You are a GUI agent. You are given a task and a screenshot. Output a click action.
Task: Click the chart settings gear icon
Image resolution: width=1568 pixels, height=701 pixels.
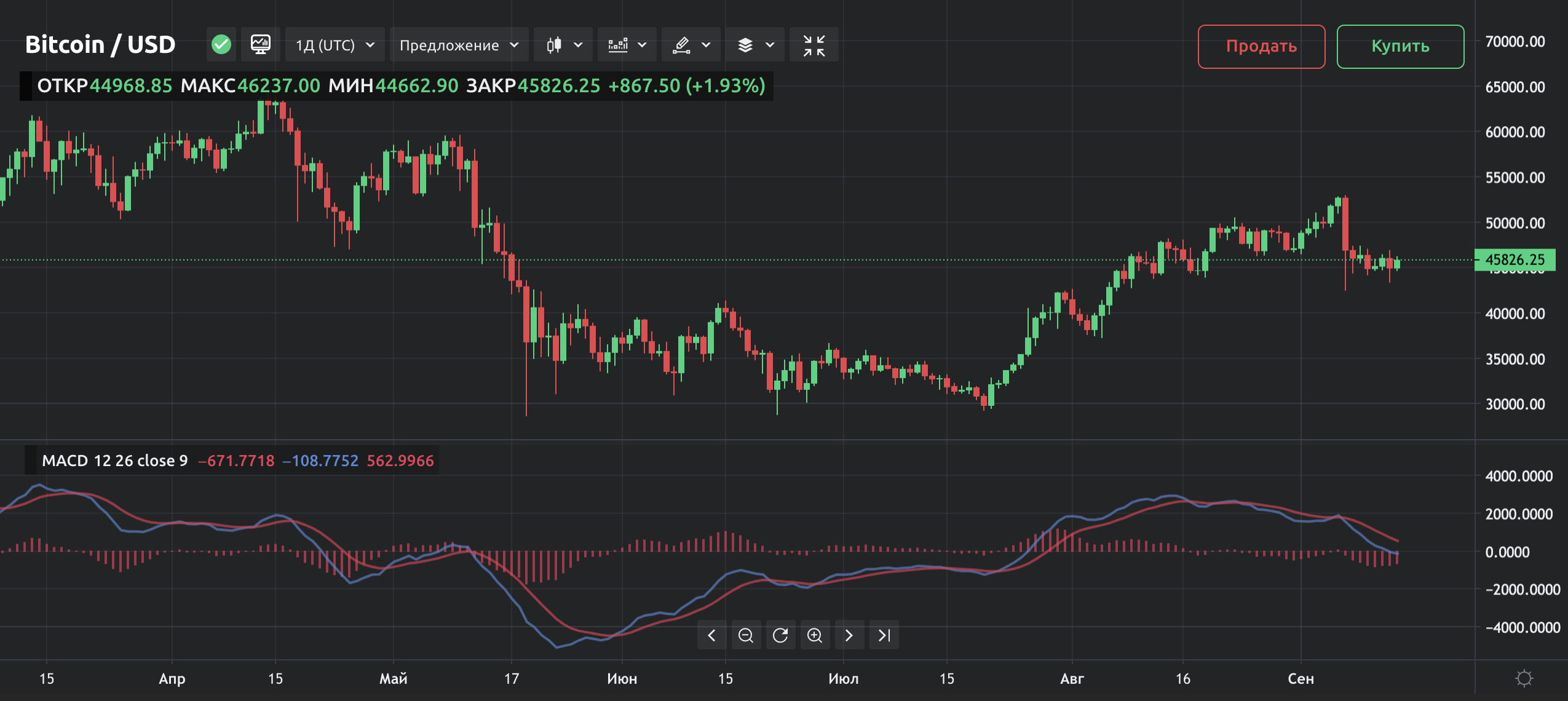(1524, 678)
